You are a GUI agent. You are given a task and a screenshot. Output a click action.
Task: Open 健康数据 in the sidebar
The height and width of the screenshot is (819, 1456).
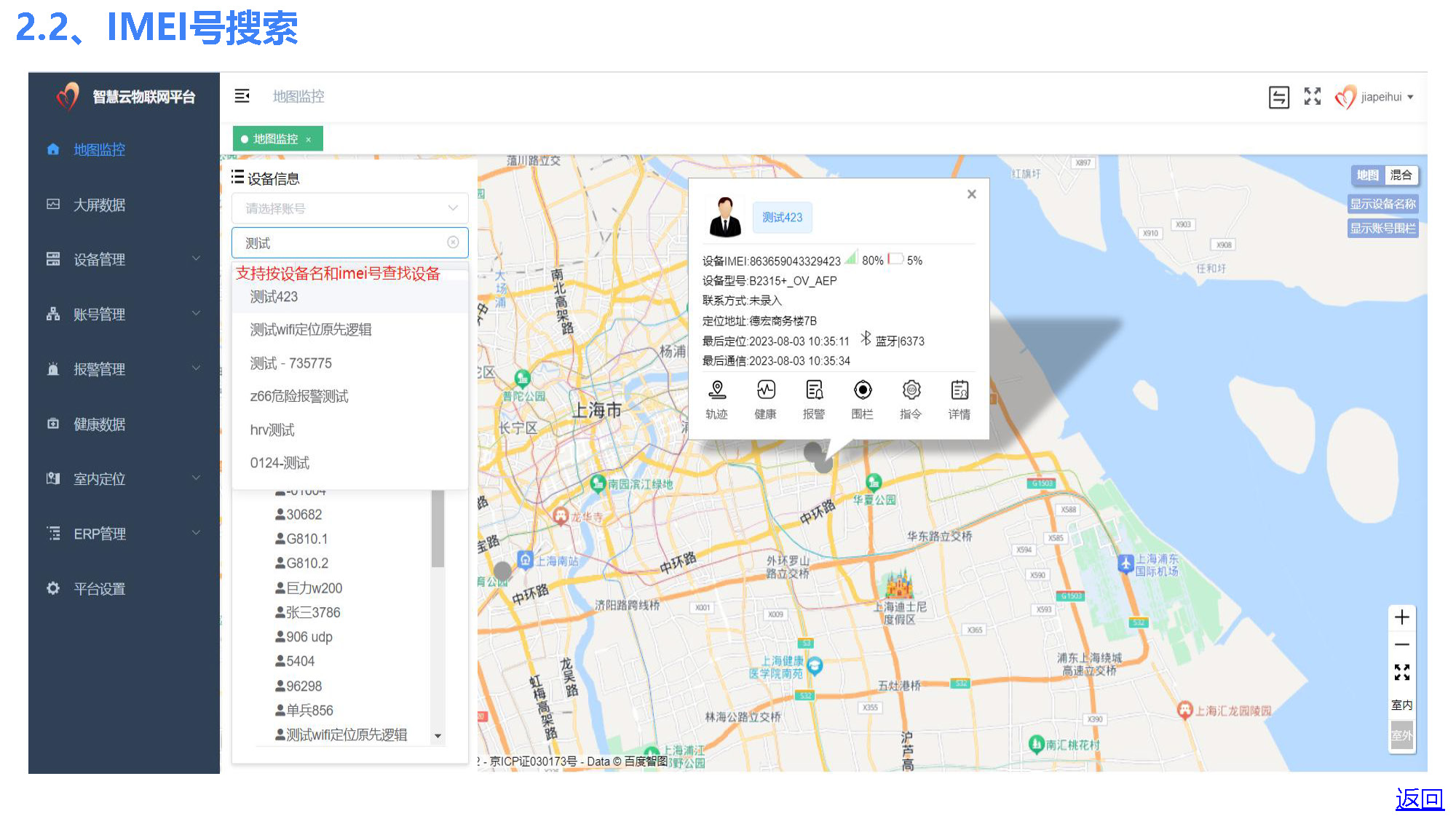point(100,424)
